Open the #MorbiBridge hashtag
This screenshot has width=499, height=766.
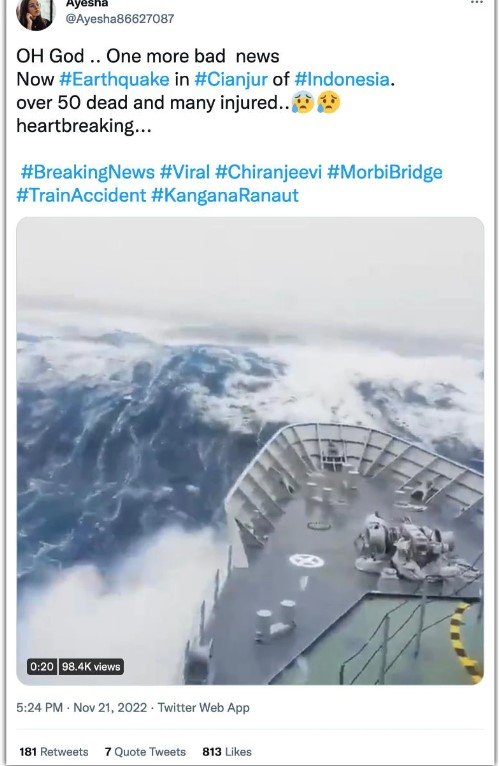[x=385, y=172]
